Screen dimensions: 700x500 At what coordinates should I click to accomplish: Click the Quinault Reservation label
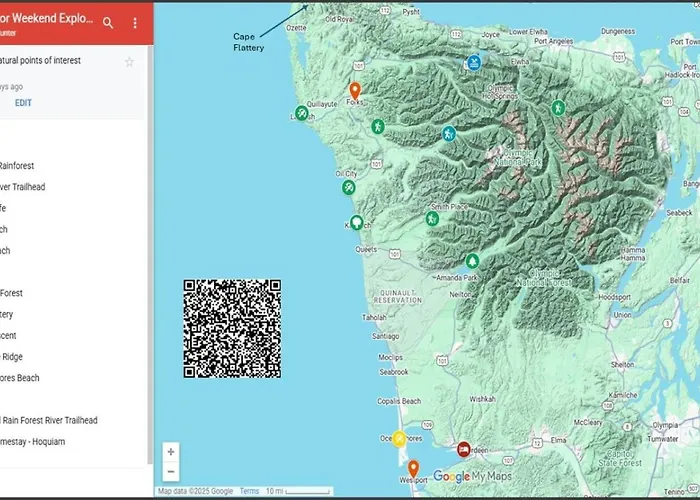(398, 297)
